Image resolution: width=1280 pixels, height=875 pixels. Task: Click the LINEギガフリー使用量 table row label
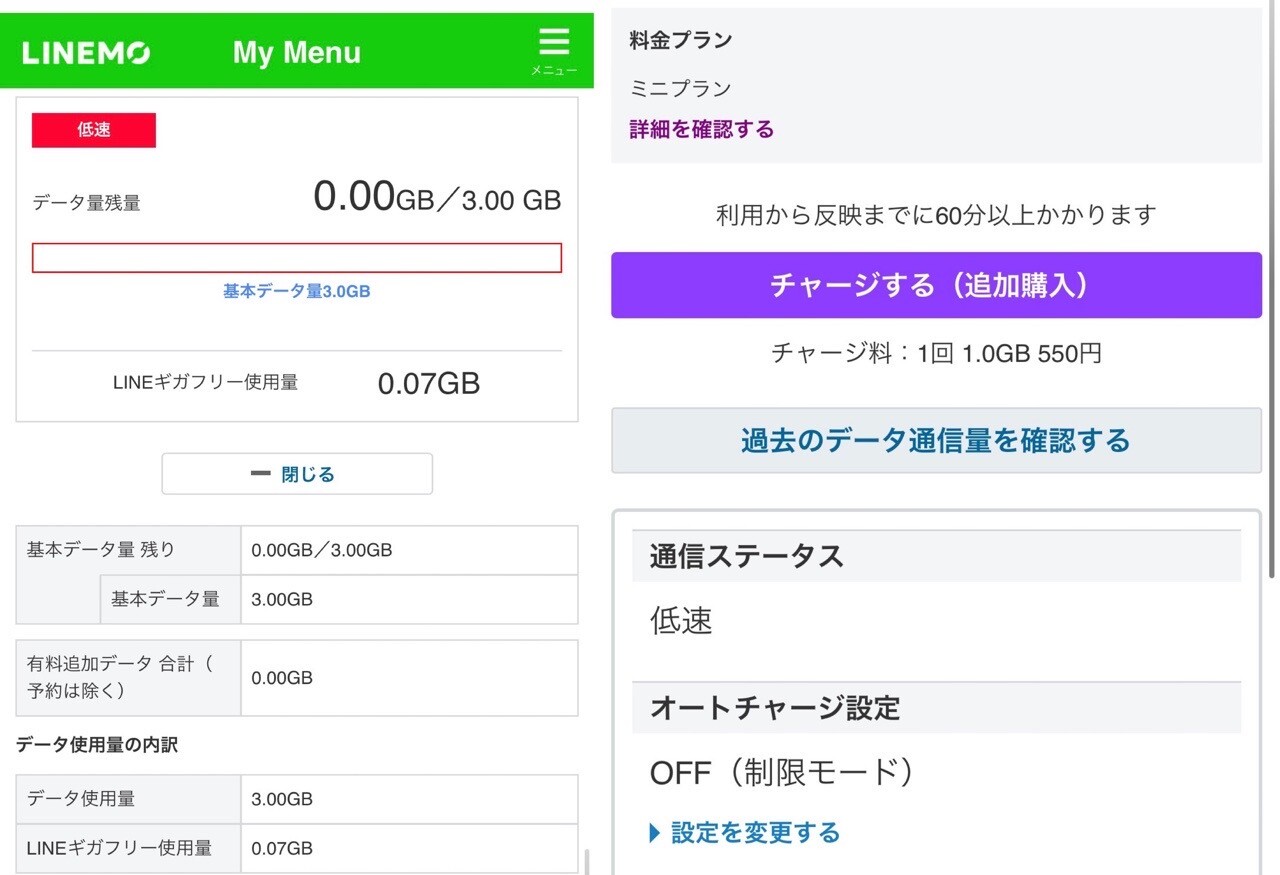coord(129,849)
